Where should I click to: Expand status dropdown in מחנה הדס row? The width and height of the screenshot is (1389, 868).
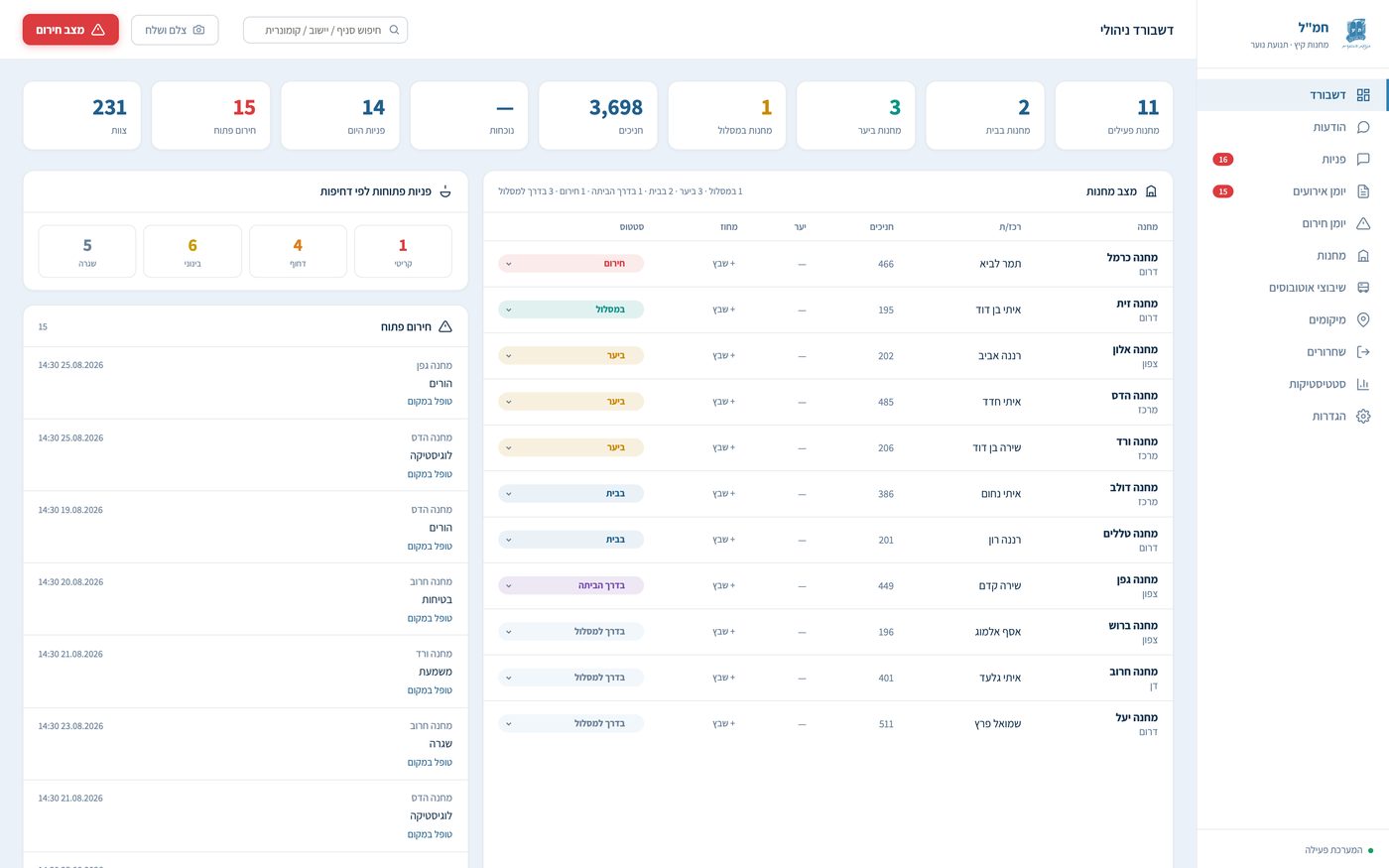click(571, 402)
